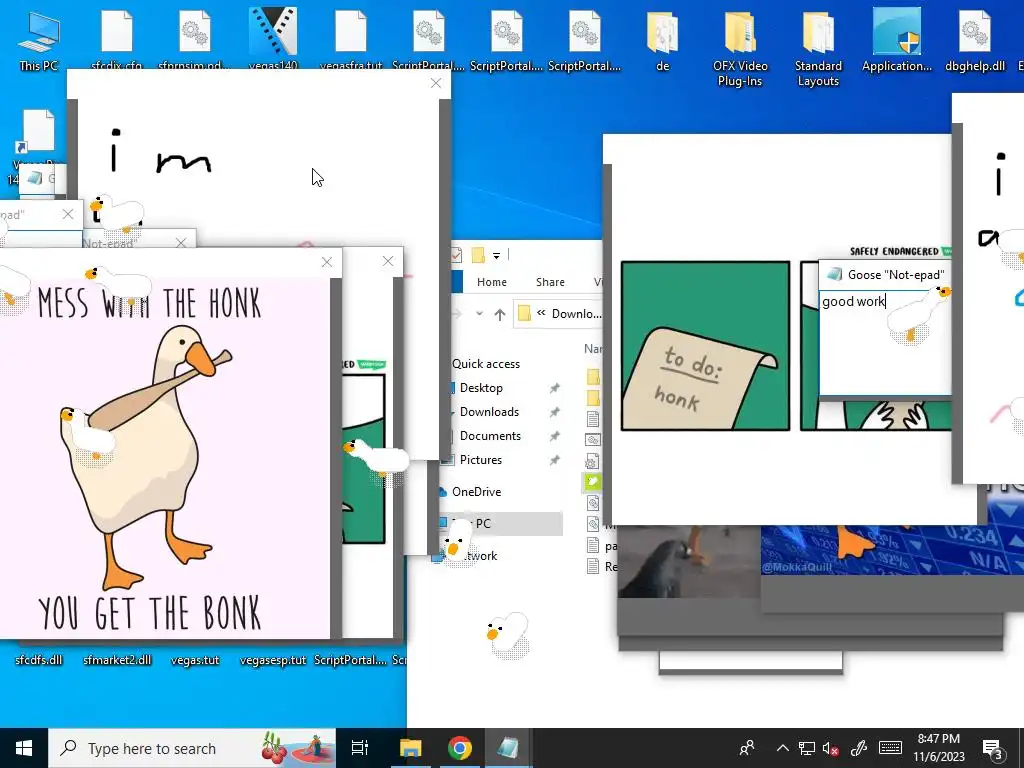Select OneDrive in Explorer navigation pane
The height and width of the screenshot is (768, 1024).
477,492
